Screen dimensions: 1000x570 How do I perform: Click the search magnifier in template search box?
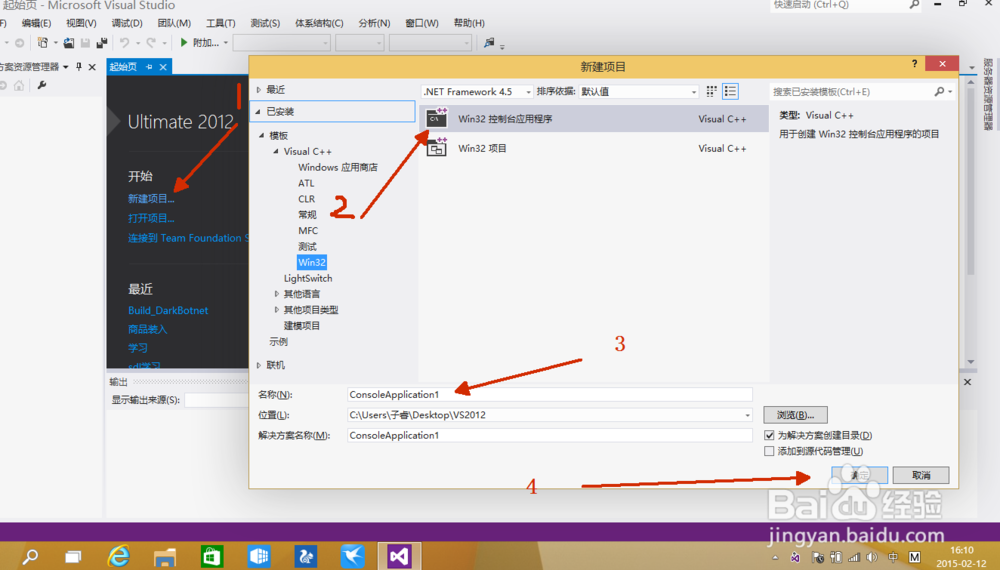[939, 92]
